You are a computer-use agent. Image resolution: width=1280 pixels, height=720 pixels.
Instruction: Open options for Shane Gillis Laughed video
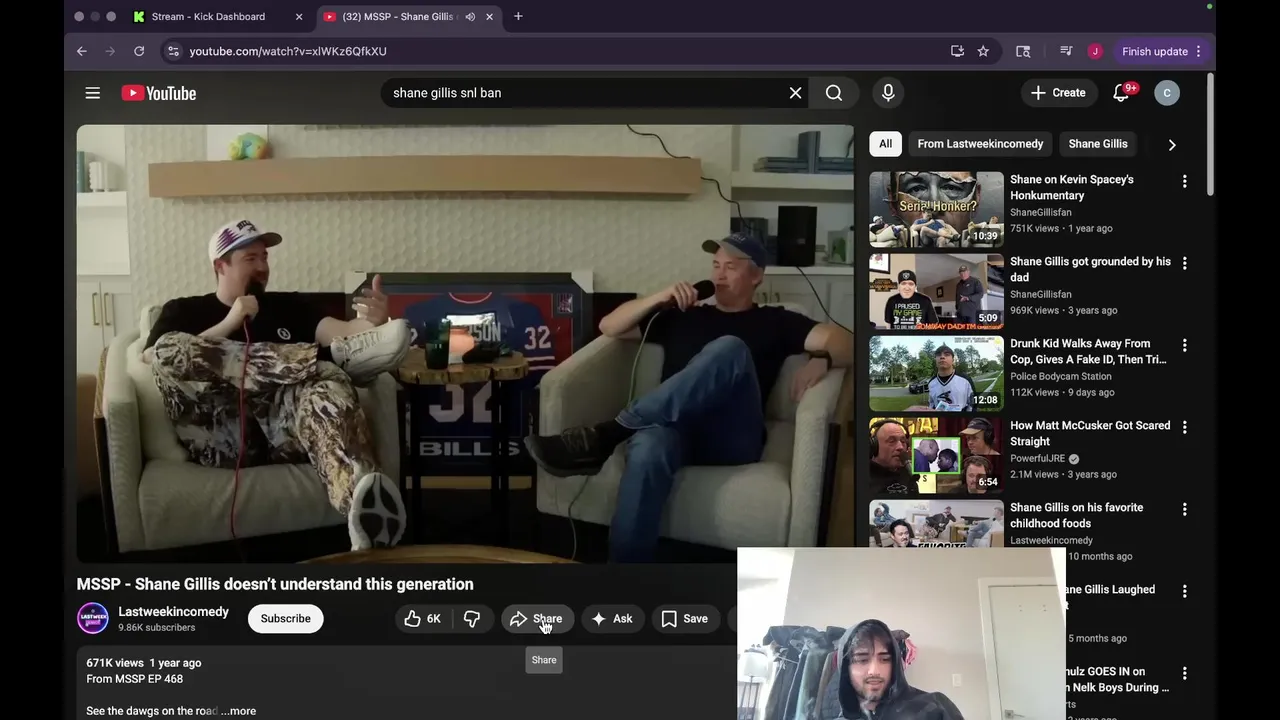1184,591
